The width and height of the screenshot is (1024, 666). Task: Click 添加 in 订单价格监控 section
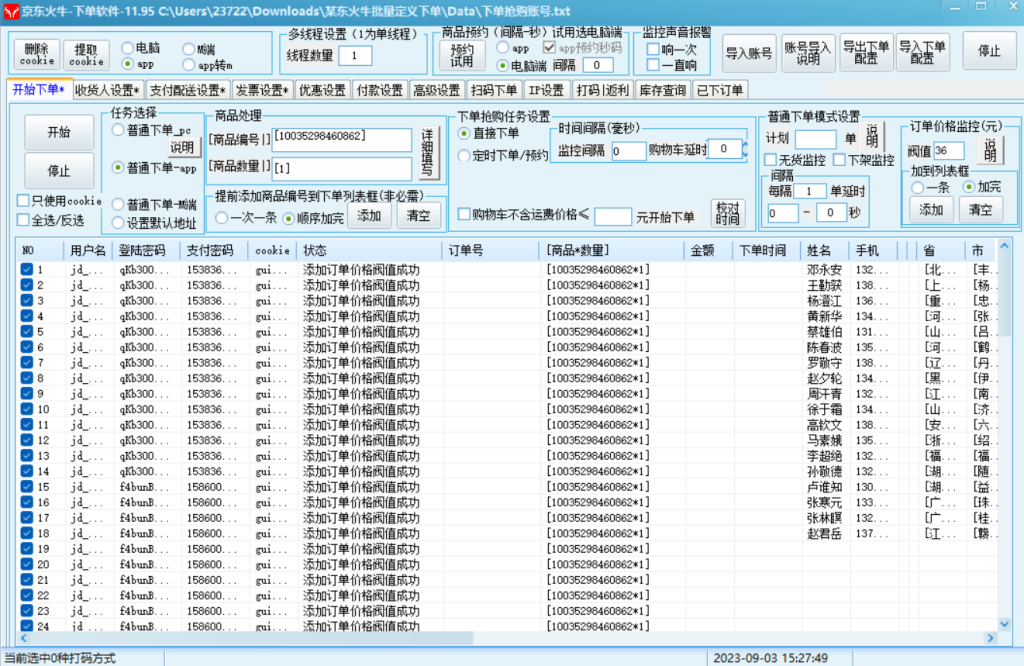tap(931, 210)
